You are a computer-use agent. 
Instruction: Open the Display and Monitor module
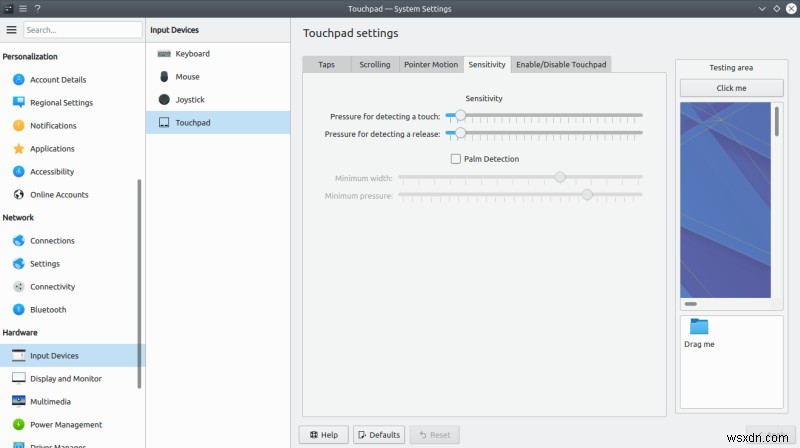coord(65,379)
